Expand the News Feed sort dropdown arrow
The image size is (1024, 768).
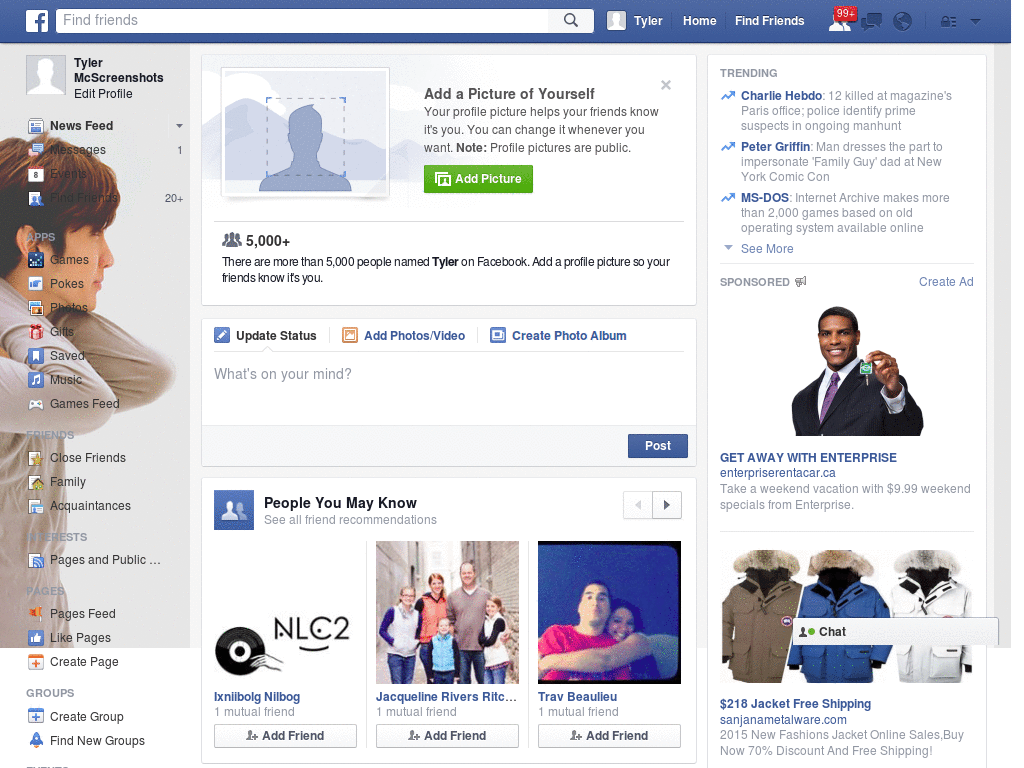(179, 126)
